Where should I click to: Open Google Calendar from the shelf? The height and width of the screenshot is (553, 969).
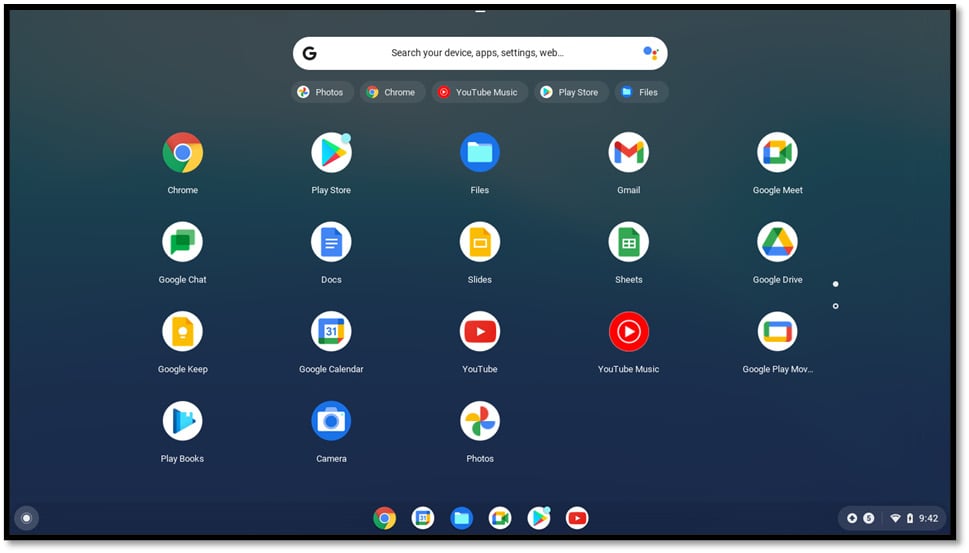(x=423, y=518)
